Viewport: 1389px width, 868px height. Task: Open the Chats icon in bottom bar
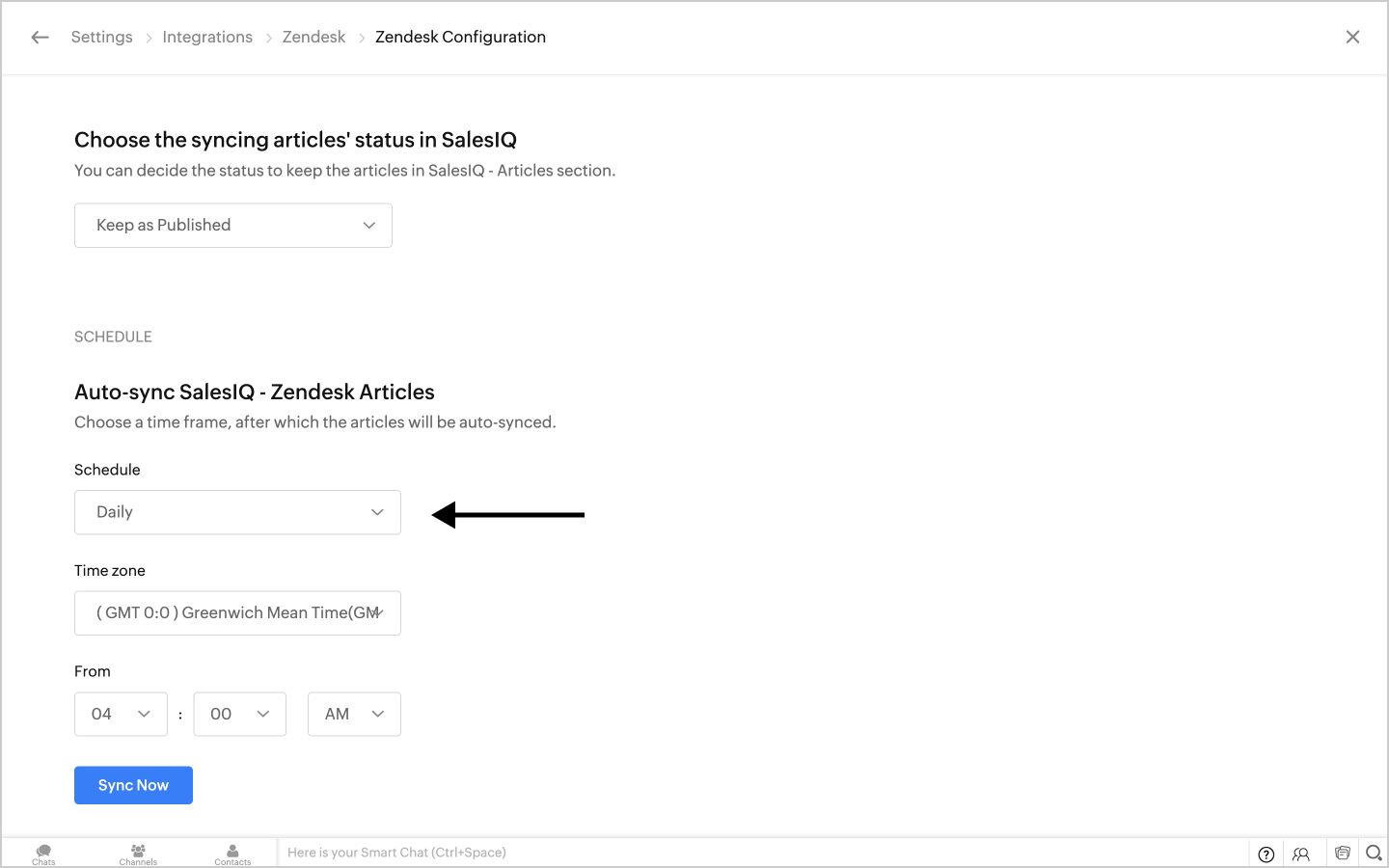(43, 854)
